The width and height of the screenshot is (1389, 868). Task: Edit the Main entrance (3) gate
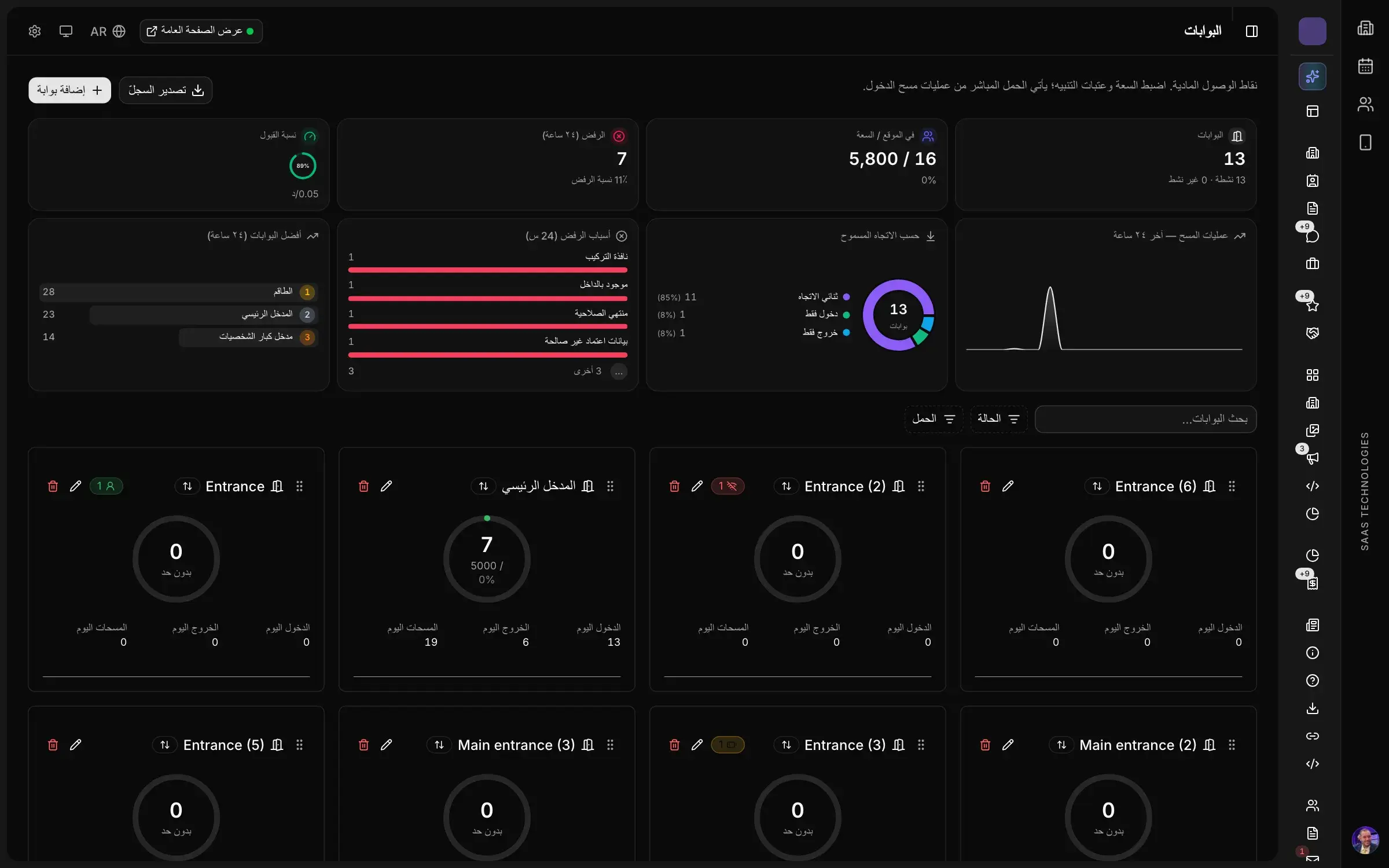pos(386,745)
